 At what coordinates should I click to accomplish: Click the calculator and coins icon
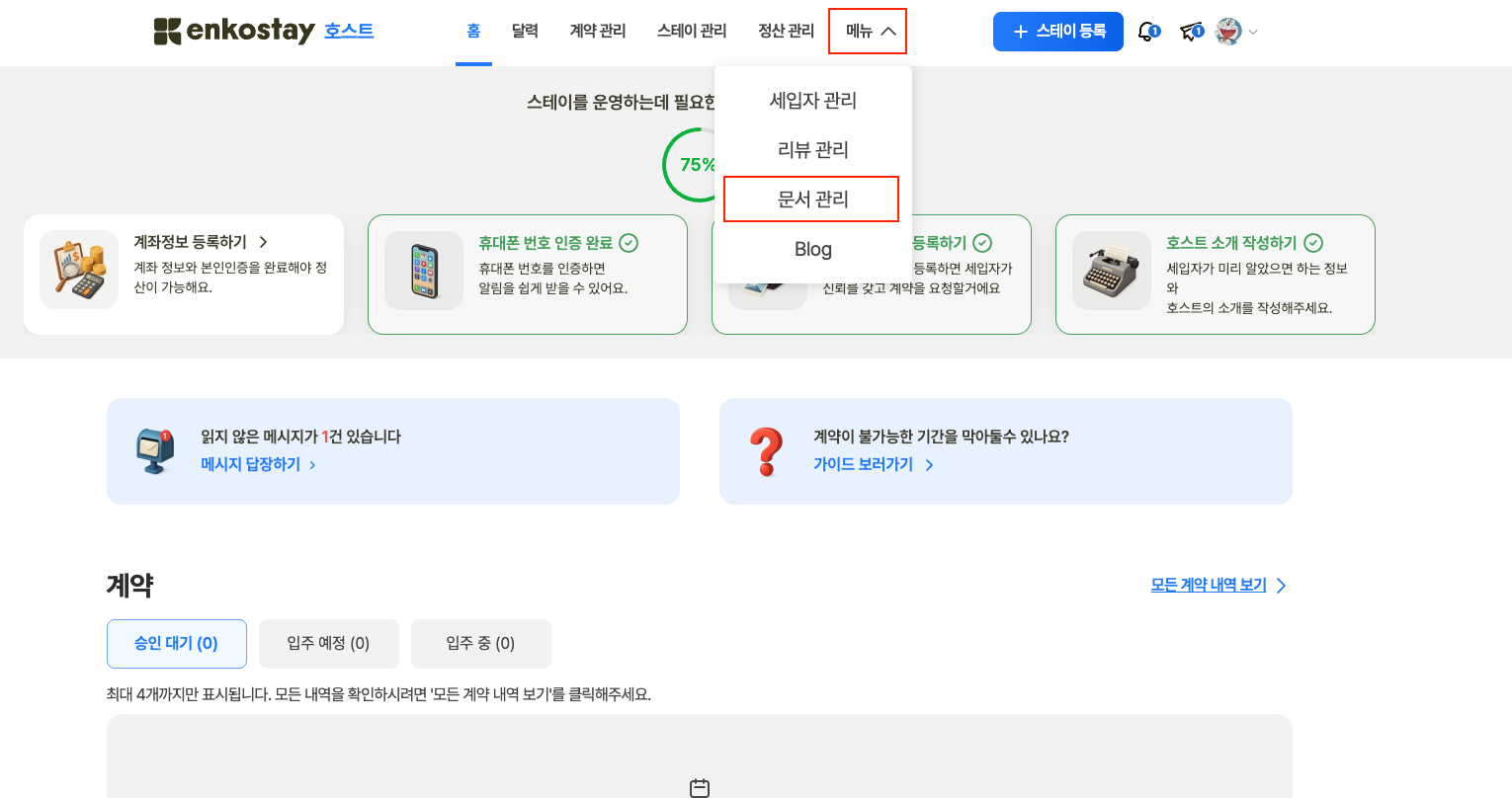(79, 271)
